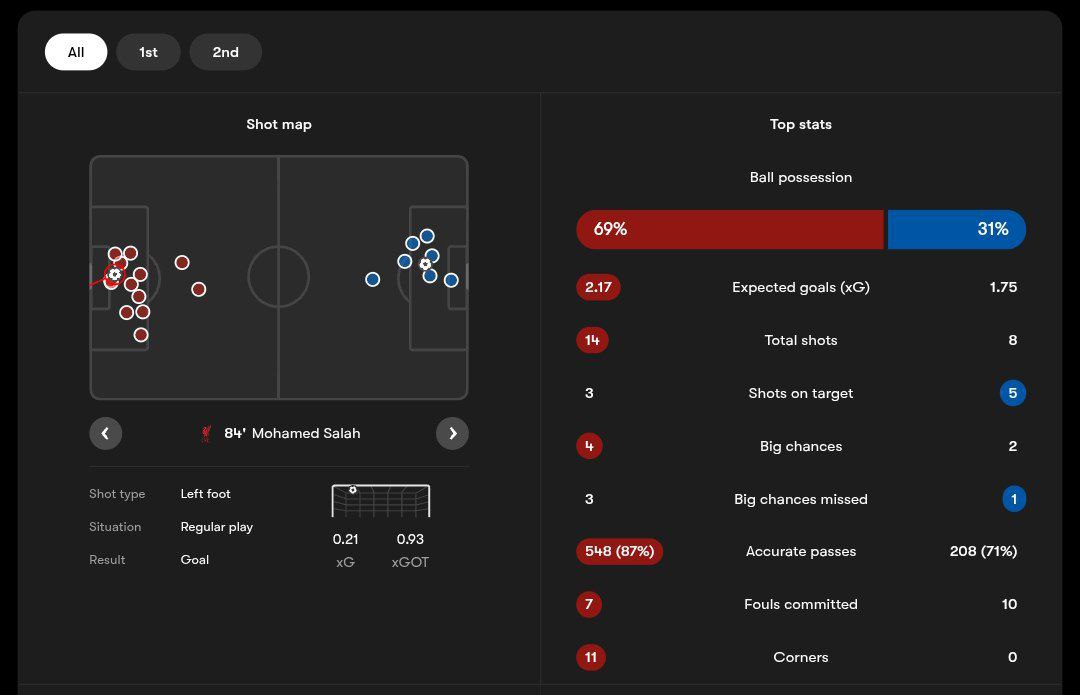Go to the previous shot

(105, 433)
